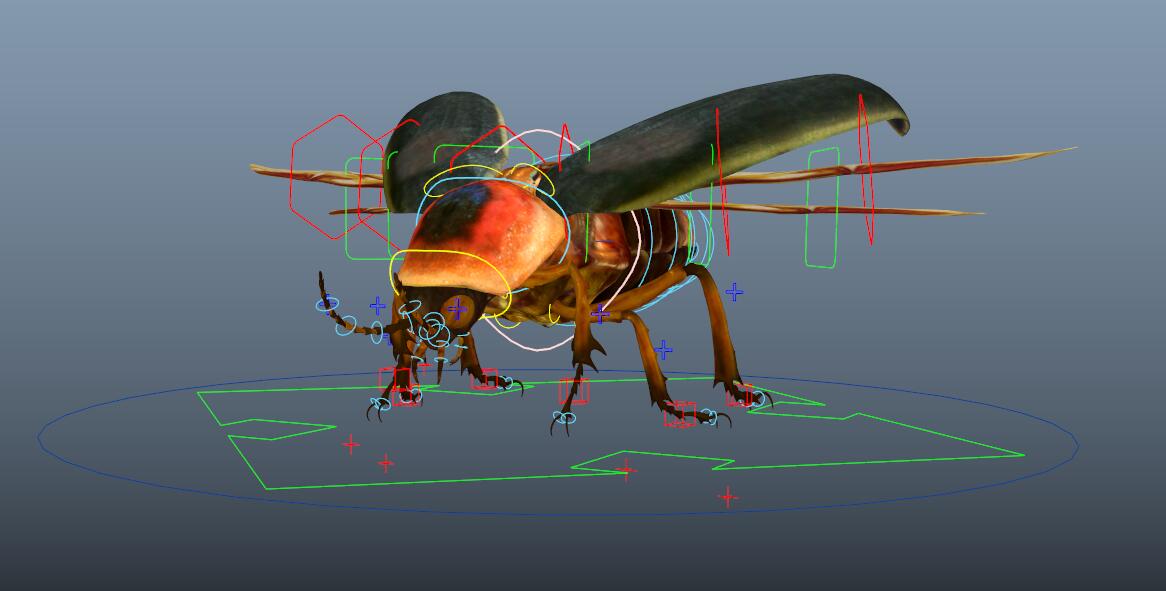The width and height of the screenshot is (1166, 591).
Task: Select the blue cross locator on the beetle's eye
Action: (x=457, y=308)
